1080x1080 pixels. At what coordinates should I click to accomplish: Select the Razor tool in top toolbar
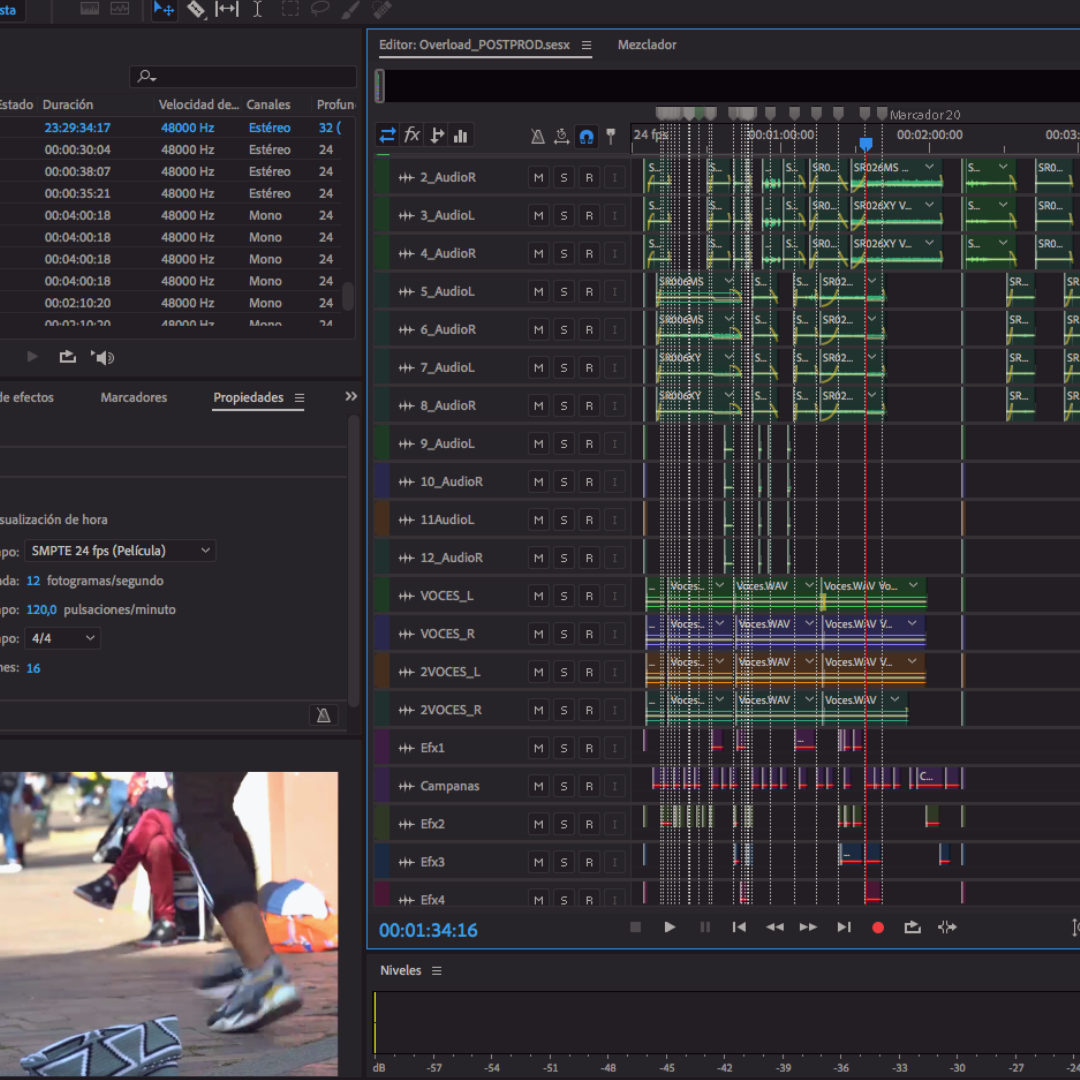(x=196, y=10)
